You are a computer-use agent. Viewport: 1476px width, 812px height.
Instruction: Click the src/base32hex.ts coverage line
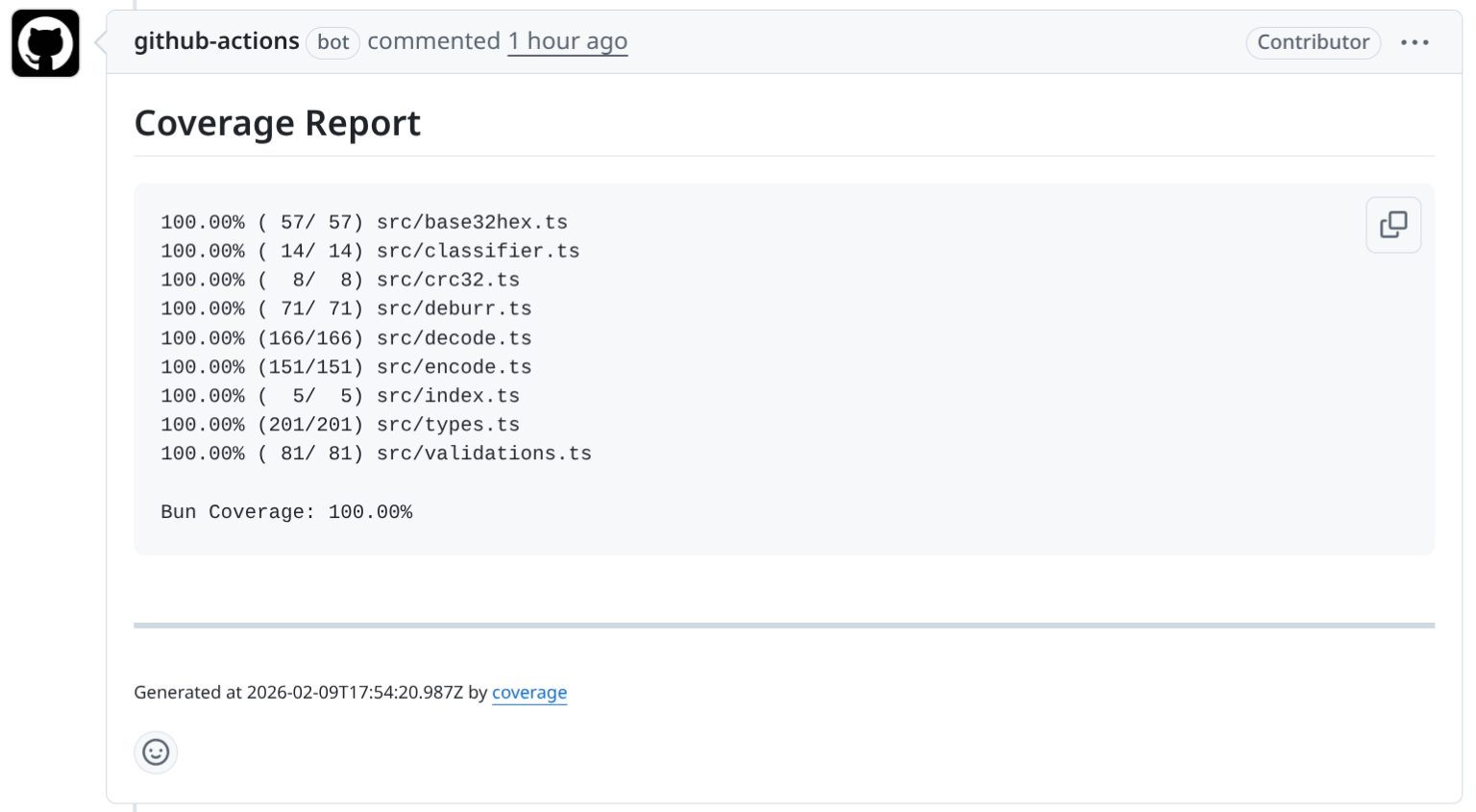coord(364,222)
